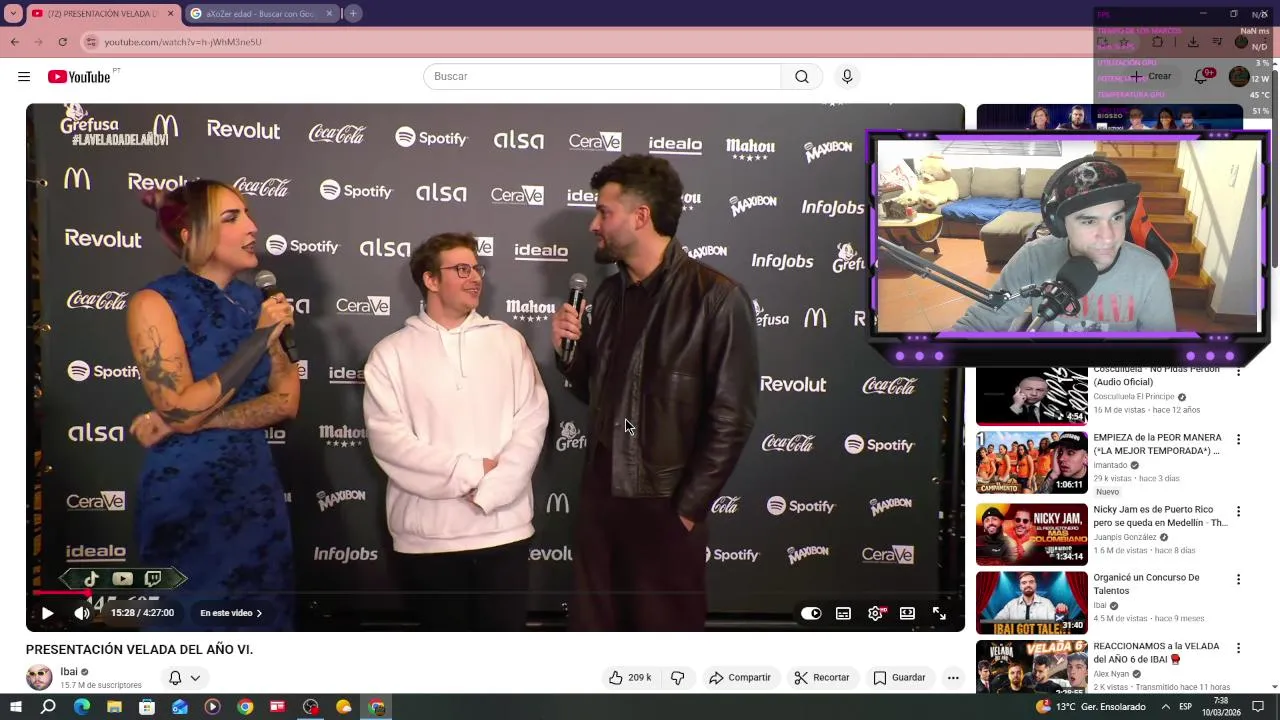This screenshot has height=720, width=1280.
Task: Open more actions three-dot menu under video
Action: coord(953,678)
